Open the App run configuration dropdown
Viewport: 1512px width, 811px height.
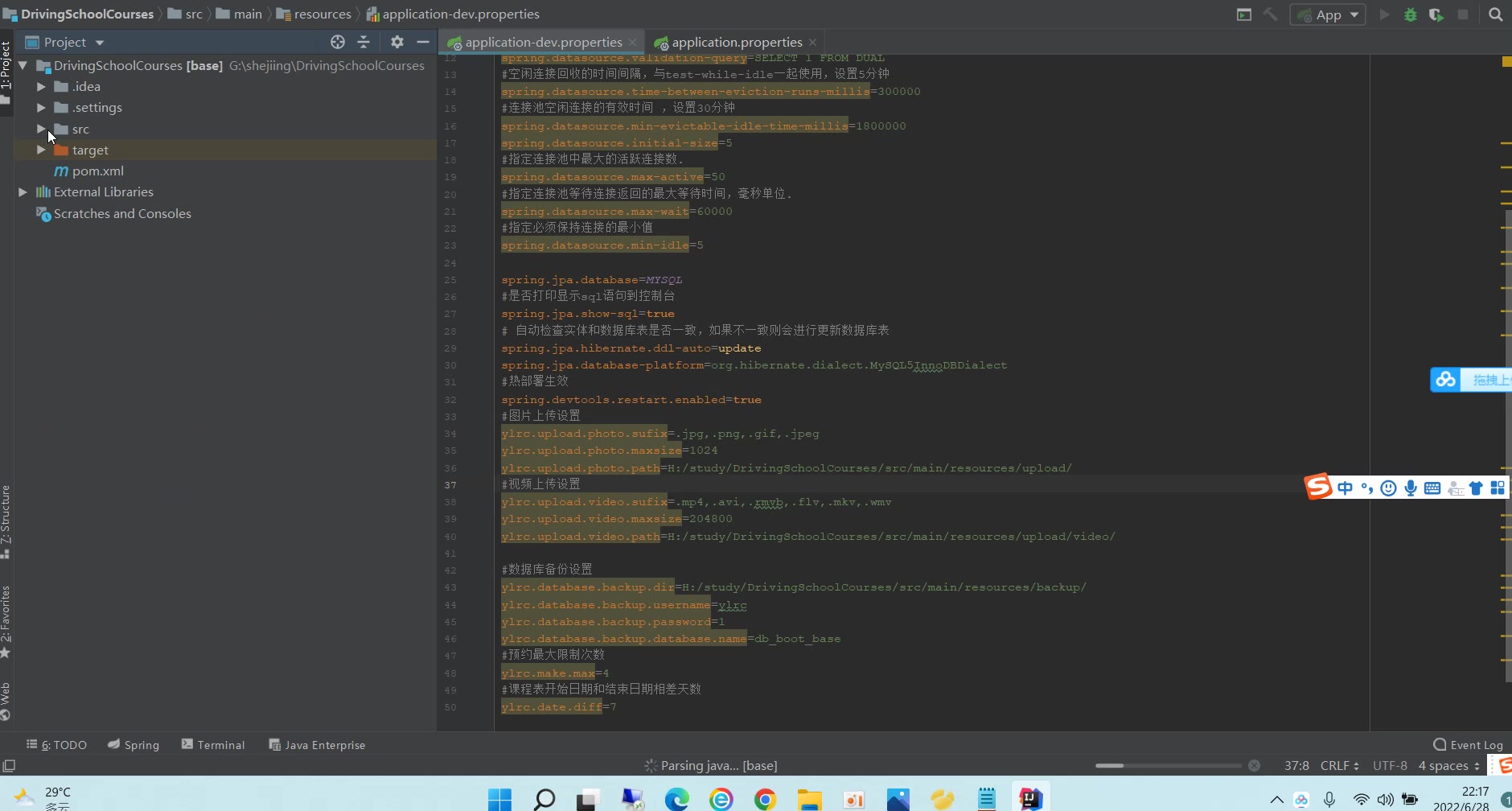[x=1328, y=14]
